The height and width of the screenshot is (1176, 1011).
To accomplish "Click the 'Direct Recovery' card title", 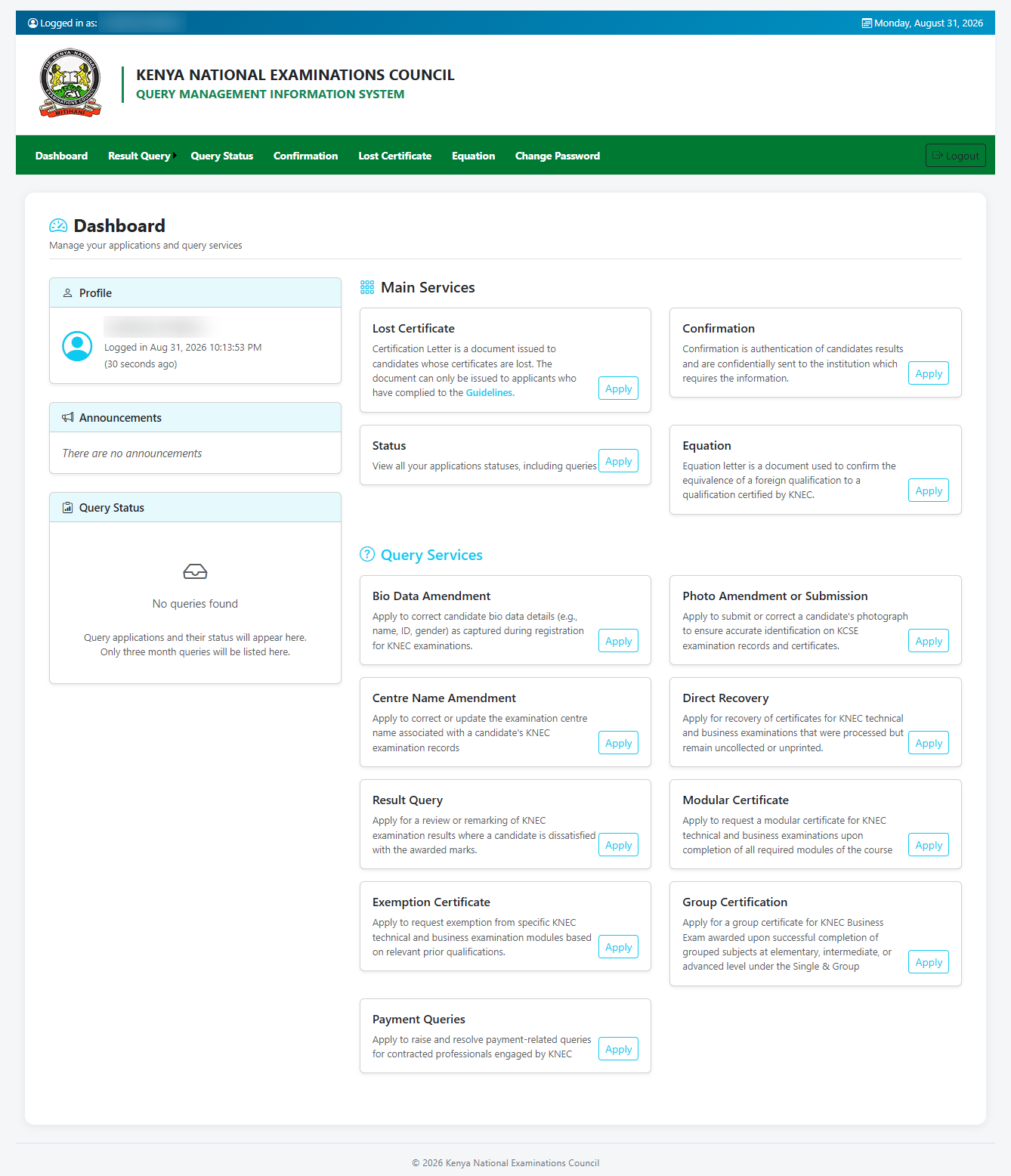I will [x=725, y=698].
